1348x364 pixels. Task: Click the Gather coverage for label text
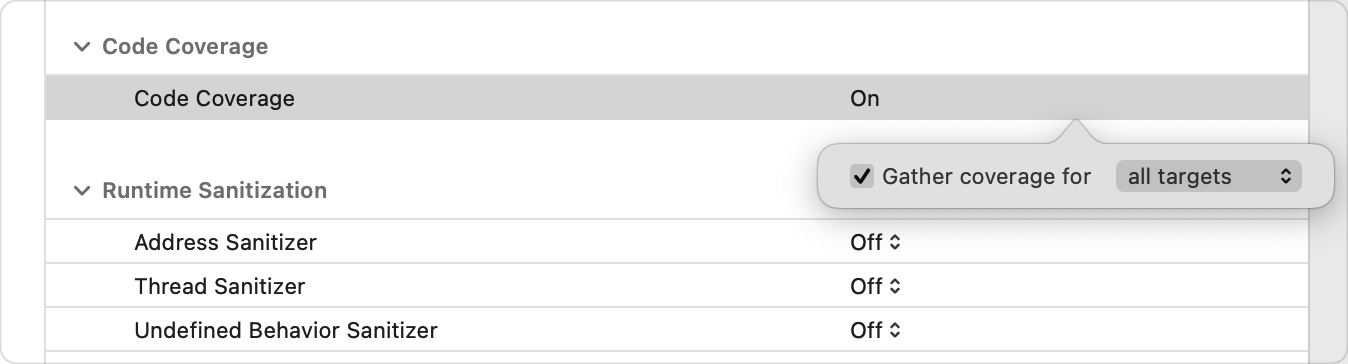tap(986, 177)
